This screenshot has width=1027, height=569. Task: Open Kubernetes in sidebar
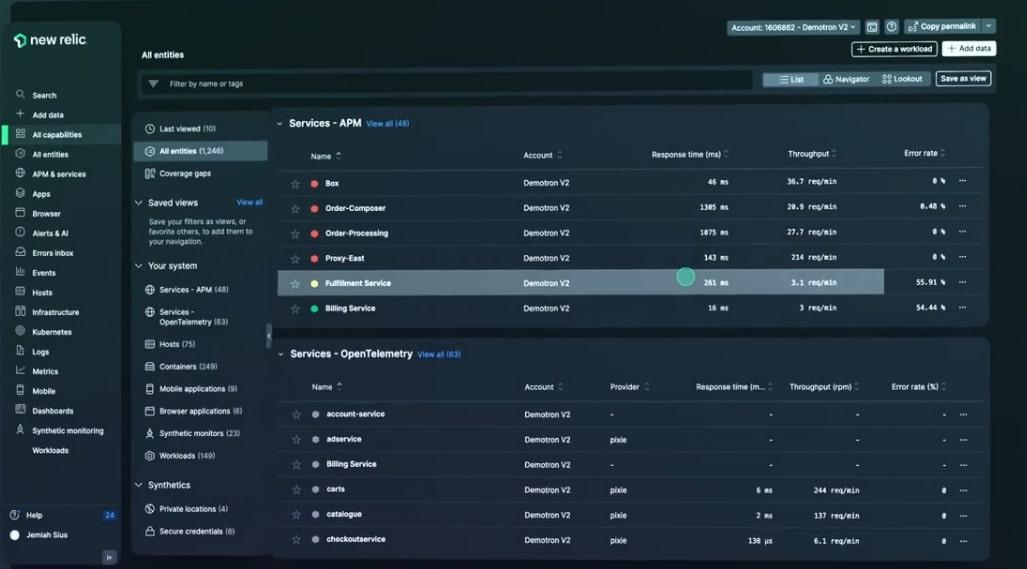point(51,332)
